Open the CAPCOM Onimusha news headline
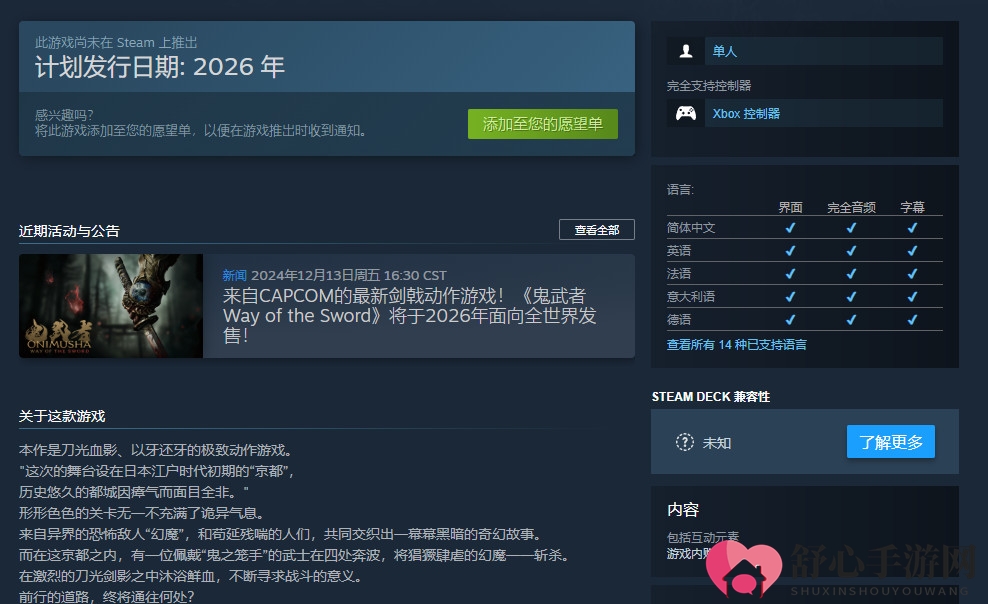The image size is (988, 604). click(x=410, y=316)
